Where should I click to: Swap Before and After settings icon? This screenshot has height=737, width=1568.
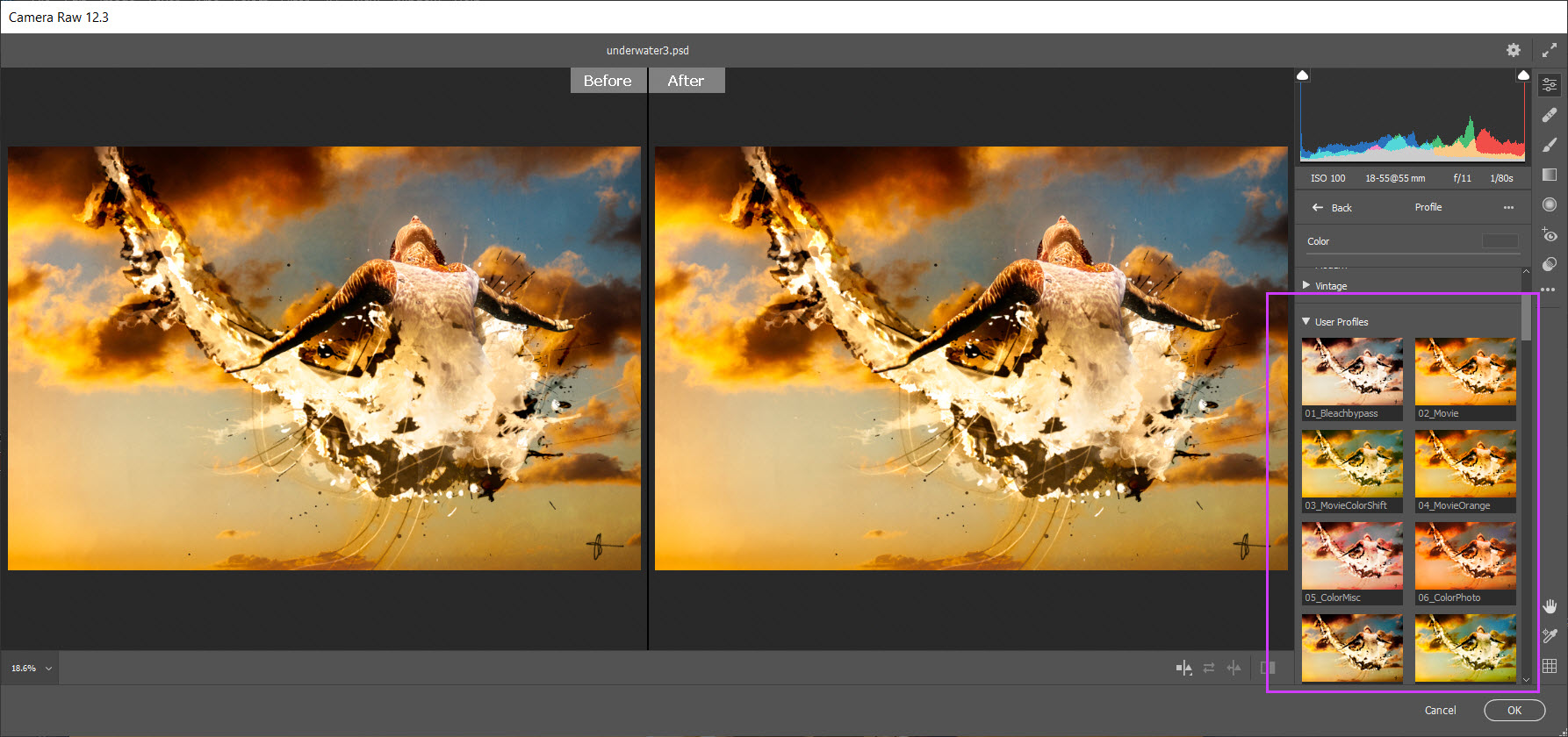click(x=1209, y=669)
